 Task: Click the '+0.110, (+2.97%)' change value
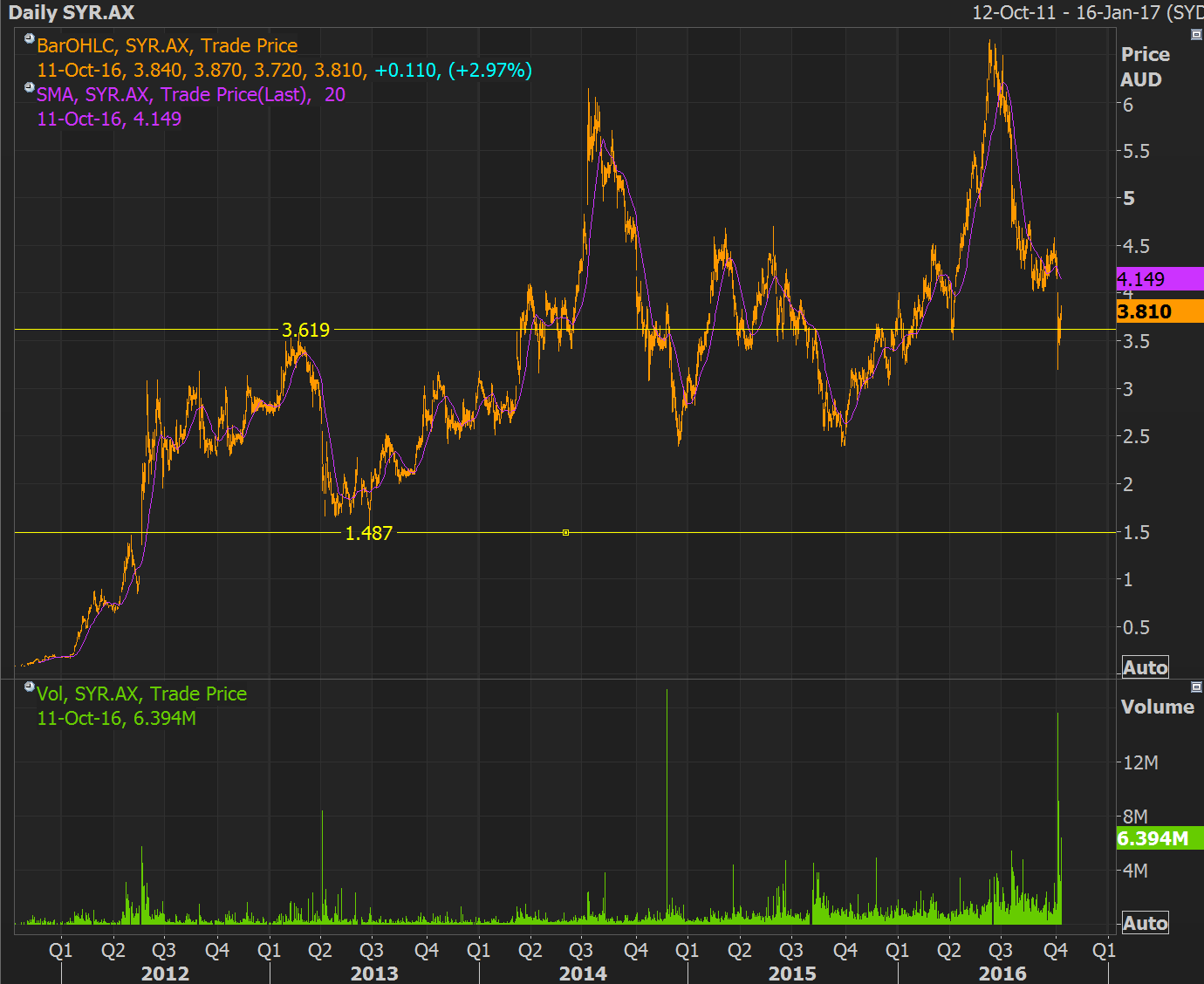(x=453, y=70)
